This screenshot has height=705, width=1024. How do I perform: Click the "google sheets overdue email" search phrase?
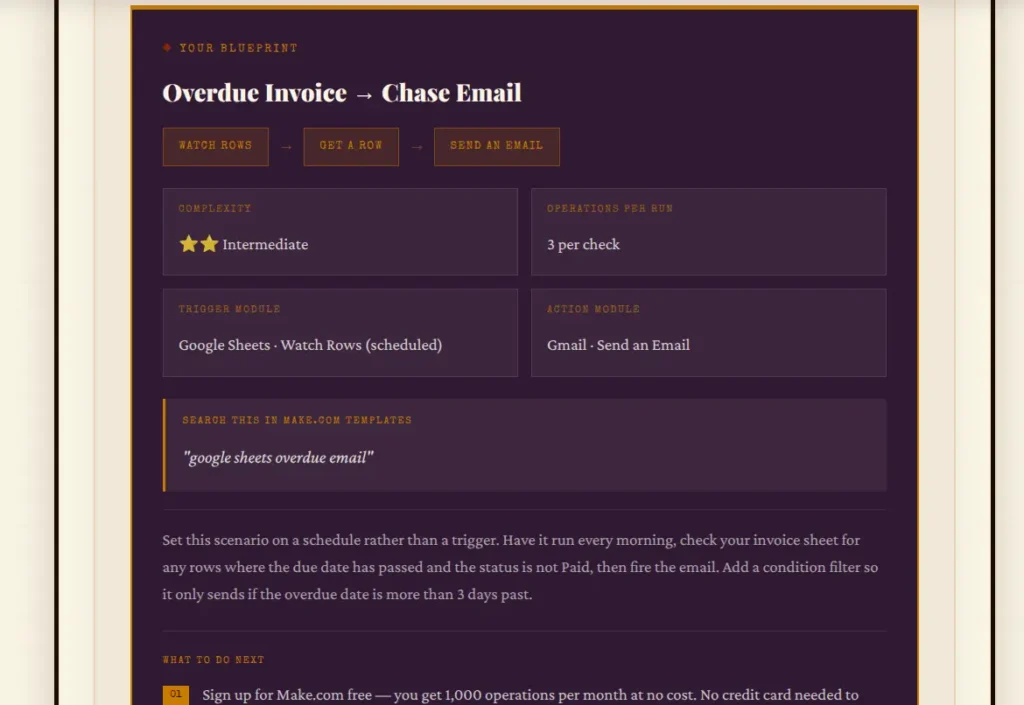click(278, 458)
